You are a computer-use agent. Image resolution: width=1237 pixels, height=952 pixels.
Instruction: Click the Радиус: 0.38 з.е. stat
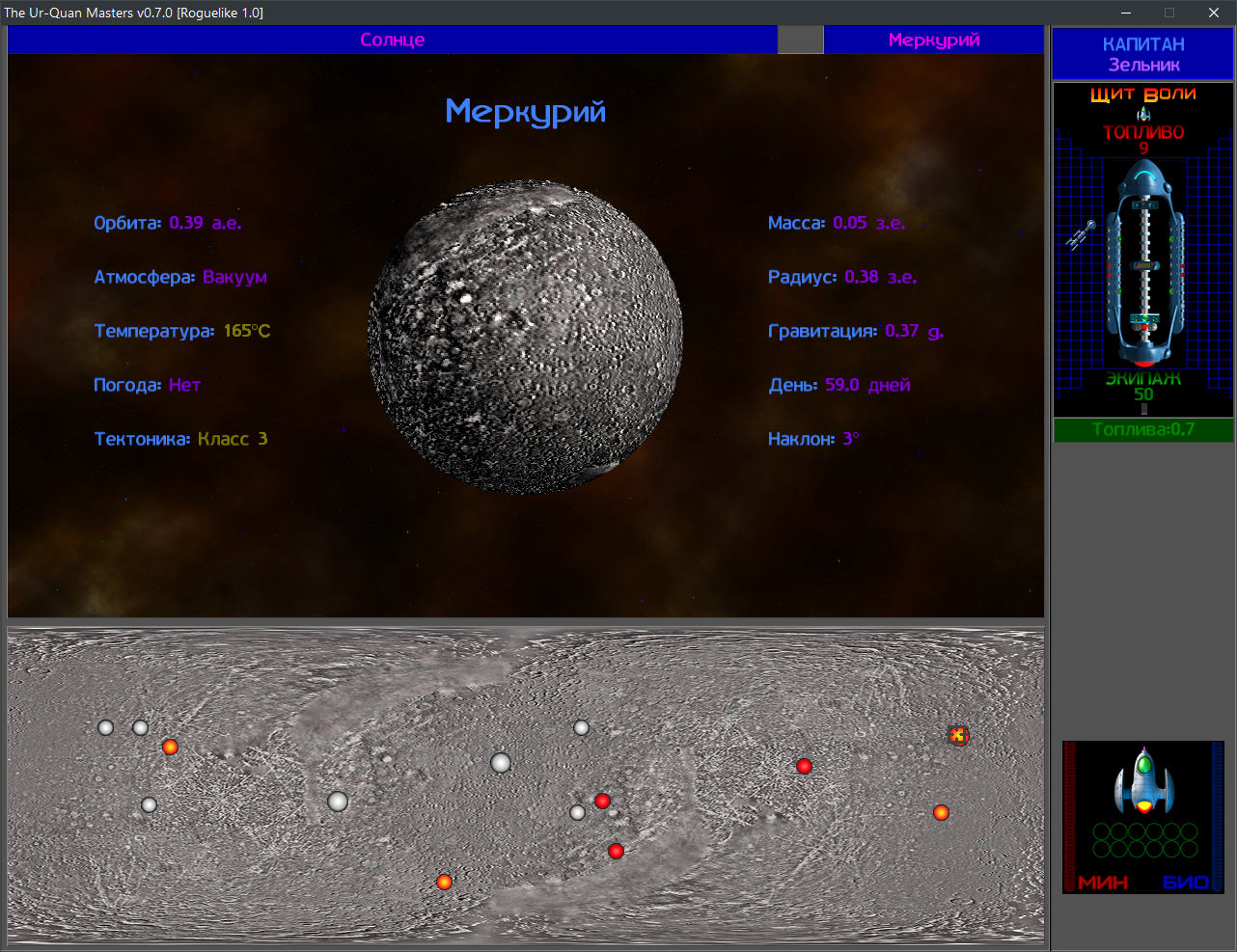point(842,277)
